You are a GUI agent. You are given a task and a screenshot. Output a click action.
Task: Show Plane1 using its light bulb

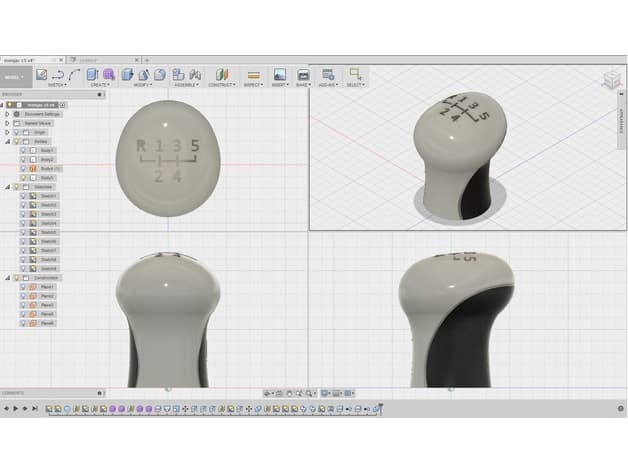click(23, 287)
